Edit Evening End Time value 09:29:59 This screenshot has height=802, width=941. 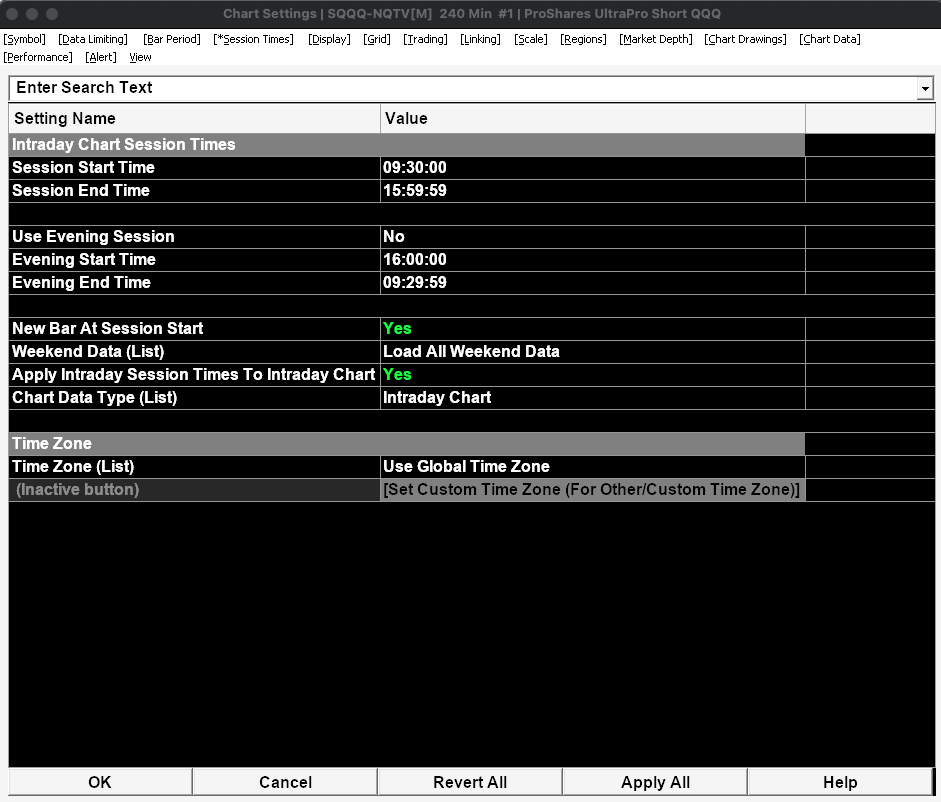coord(592,282)
